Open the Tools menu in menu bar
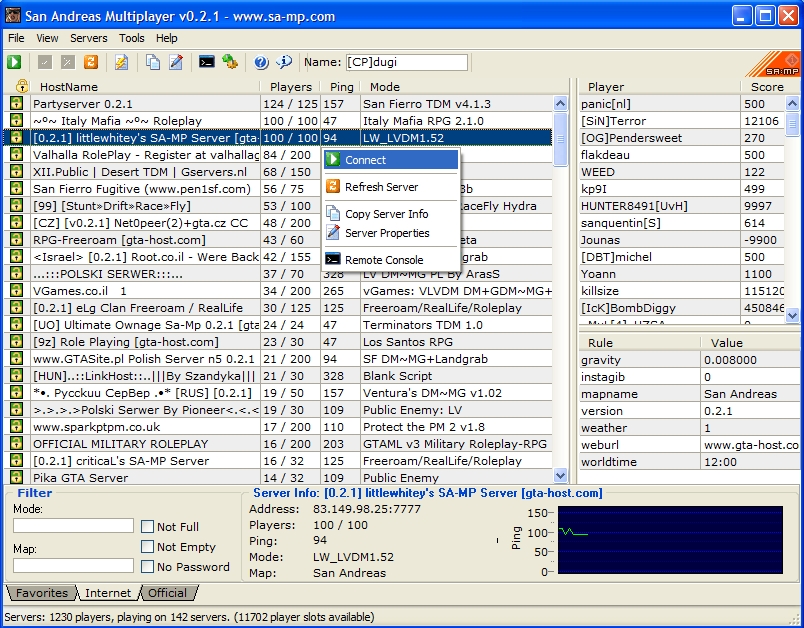Screen dimensions: 804x628 click(x=132, y=38)
